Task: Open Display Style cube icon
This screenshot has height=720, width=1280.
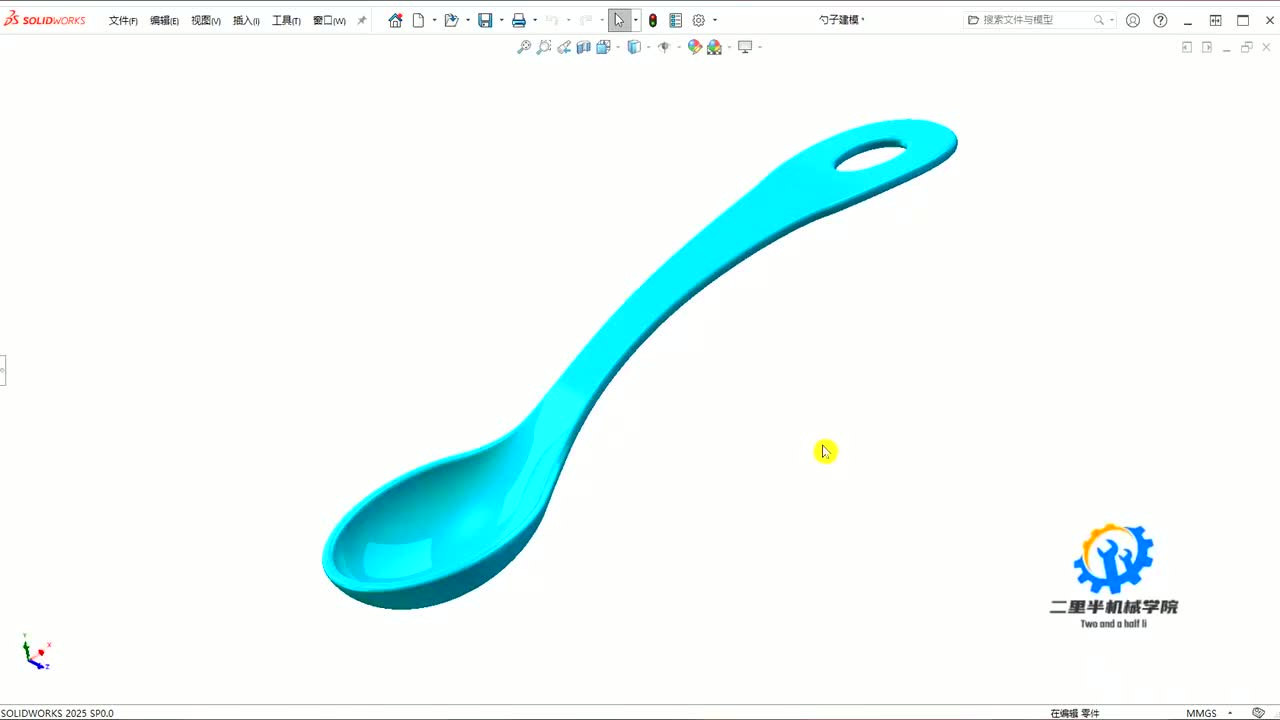Action: (x=633, y=47)
